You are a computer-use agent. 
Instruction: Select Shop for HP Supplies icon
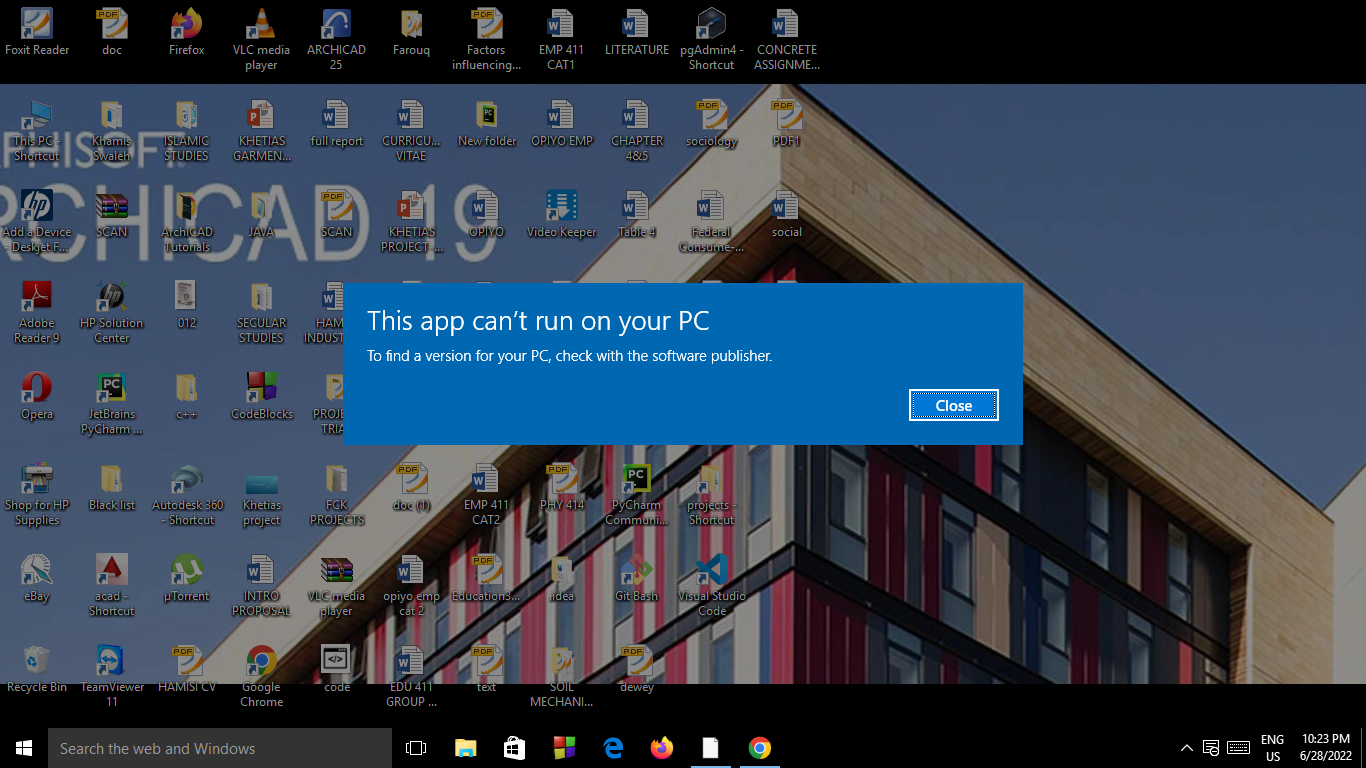pos(37,495)
